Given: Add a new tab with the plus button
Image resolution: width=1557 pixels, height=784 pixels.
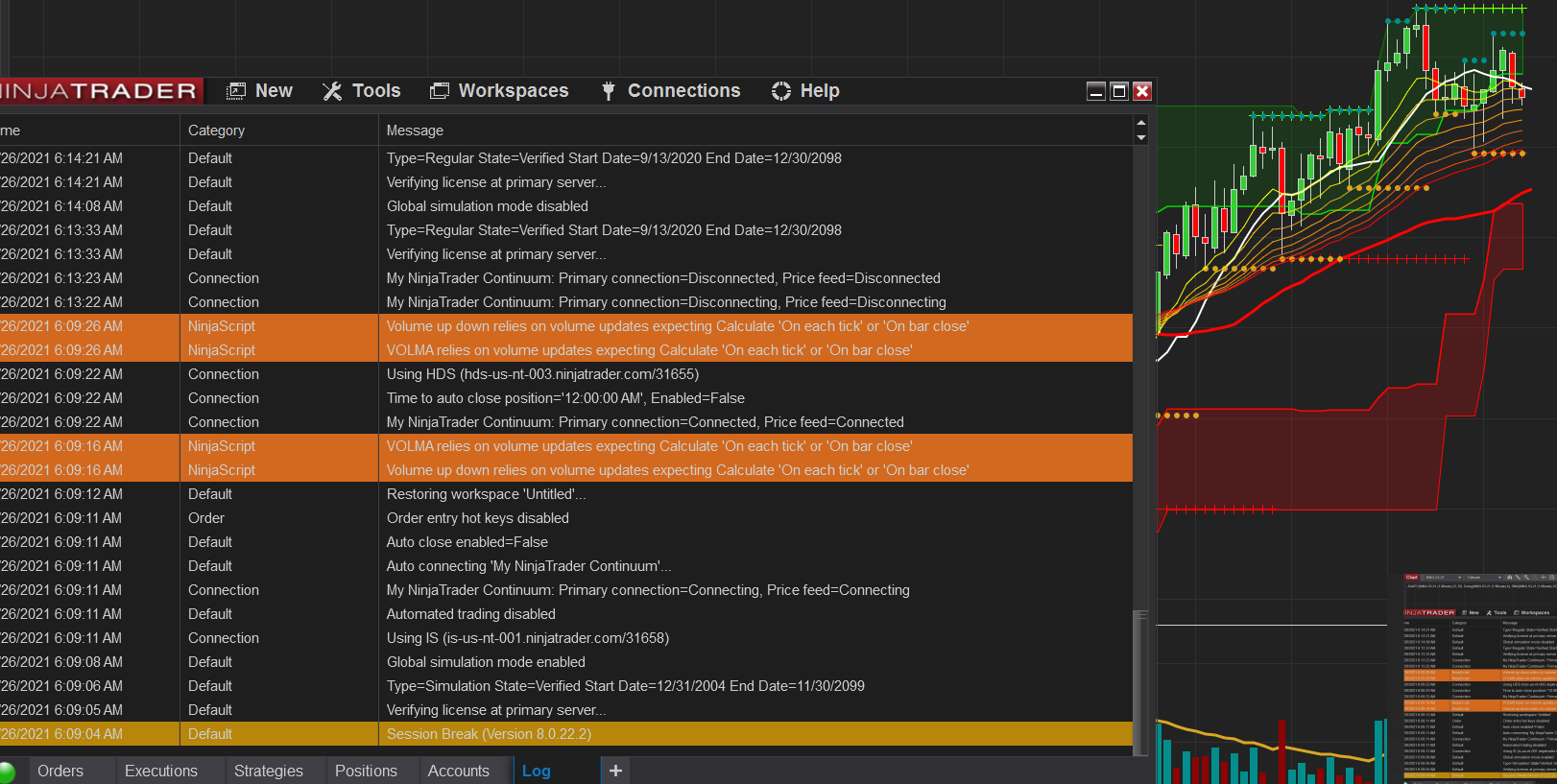Looking at the screenshot, I should tap(615, 771).
